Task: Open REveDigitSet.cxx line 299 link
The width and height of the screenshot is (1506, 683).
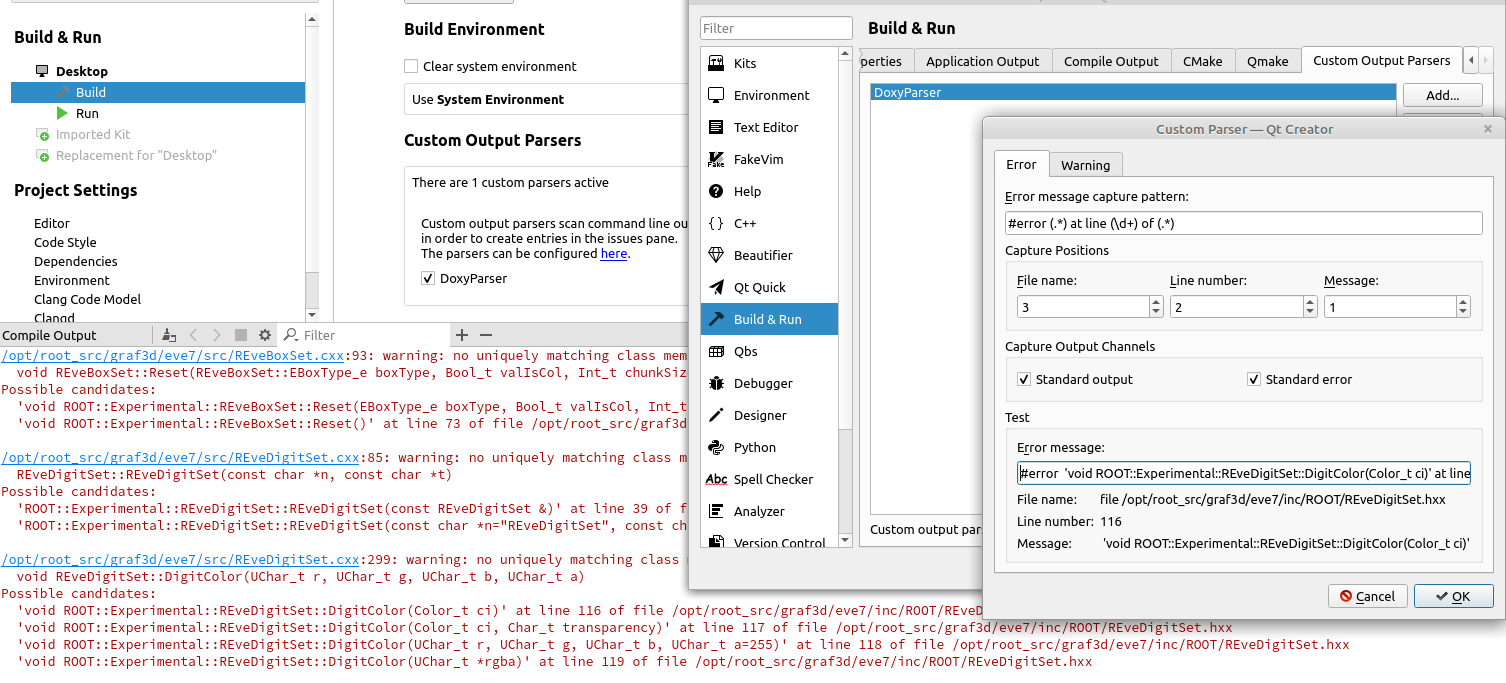Action: point(180,559)
